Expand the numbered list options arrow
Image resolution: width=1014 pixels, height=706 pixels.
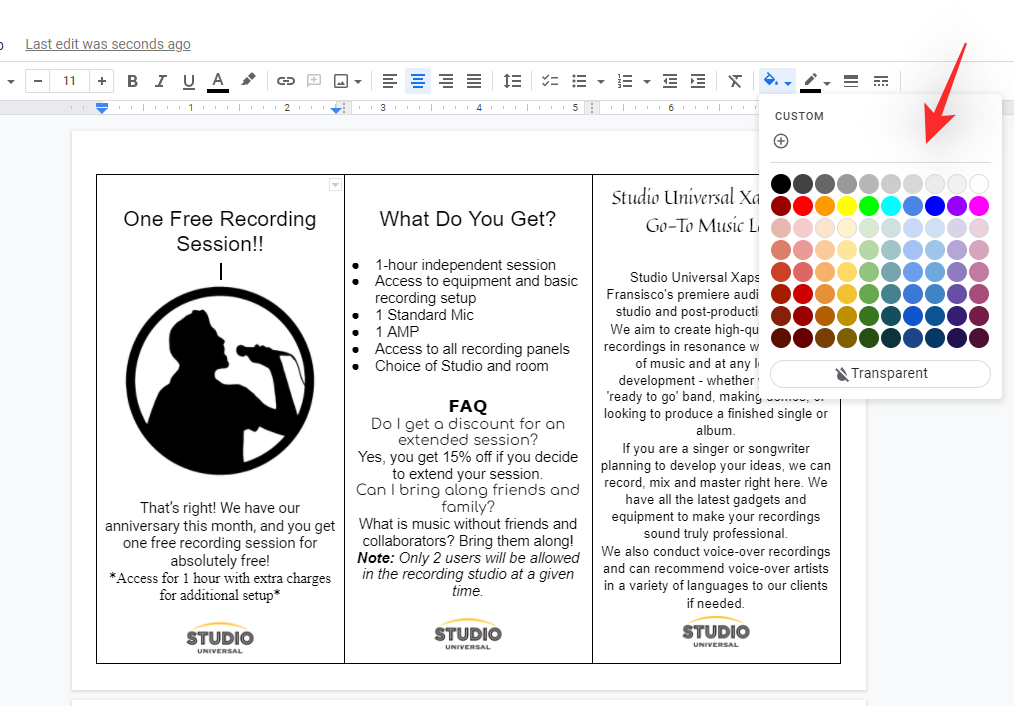click(647, 82)
